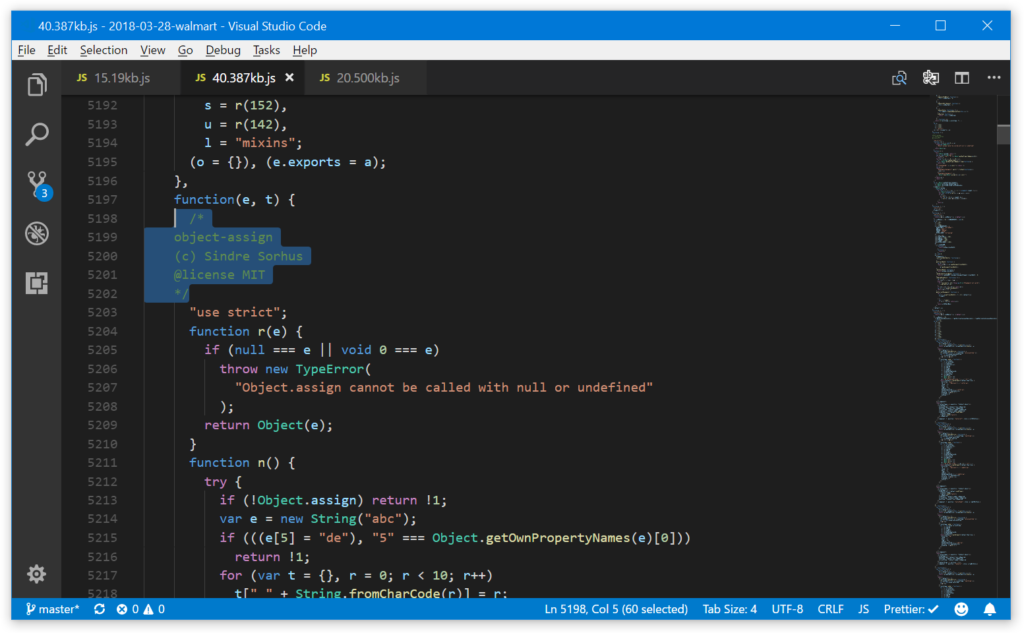Select the Debug icon in the activity bar
The width and height of the screenshot is (1024, 633).
pyautogui.click(x=36, y=233)
